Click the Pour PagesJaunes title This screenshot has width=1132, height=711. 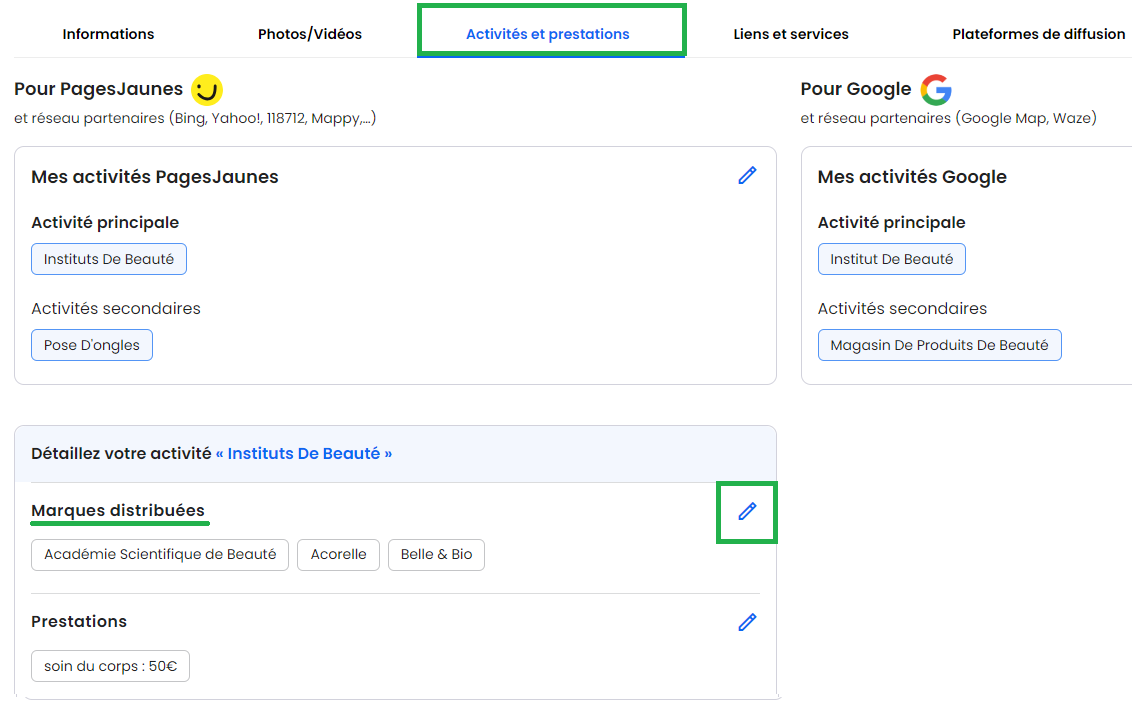coord(98,89)
